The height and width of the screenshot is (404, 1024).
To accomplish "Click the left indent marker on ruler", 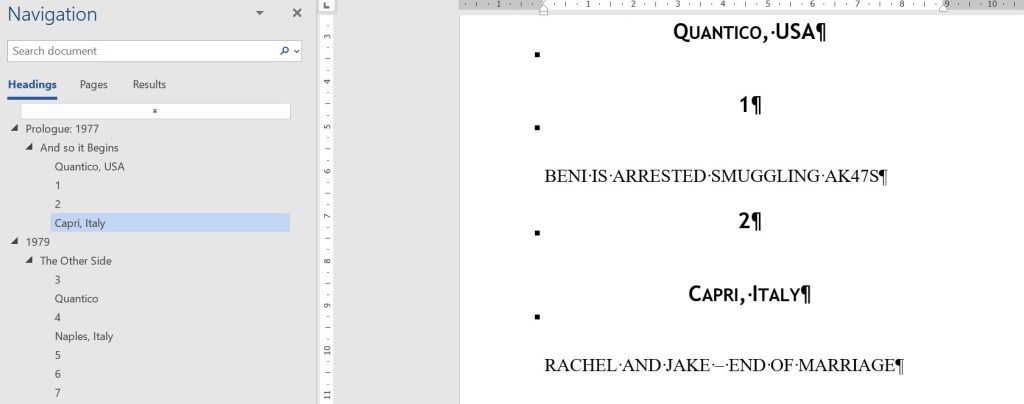I will pyautogui.click(x=543, y=8).
